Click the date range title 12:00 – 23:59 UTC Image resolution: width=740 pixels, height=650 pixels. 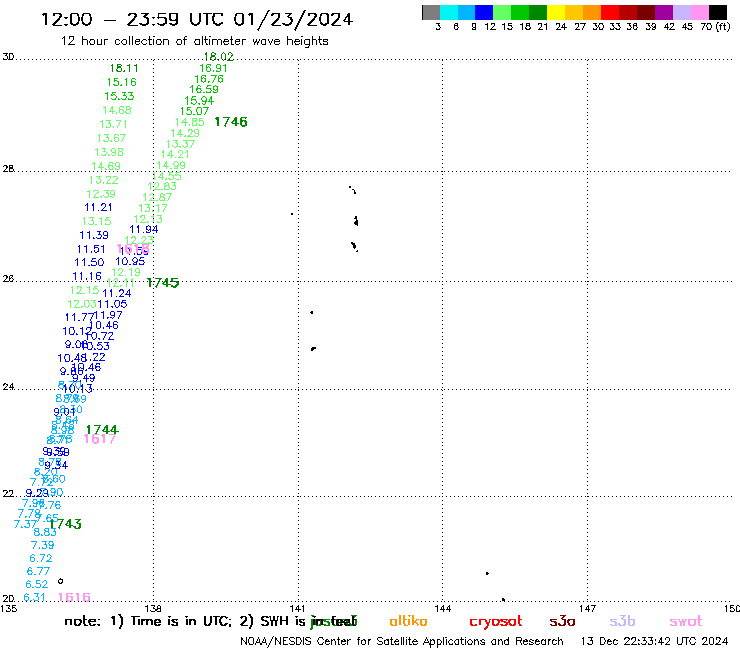[197, 19]
